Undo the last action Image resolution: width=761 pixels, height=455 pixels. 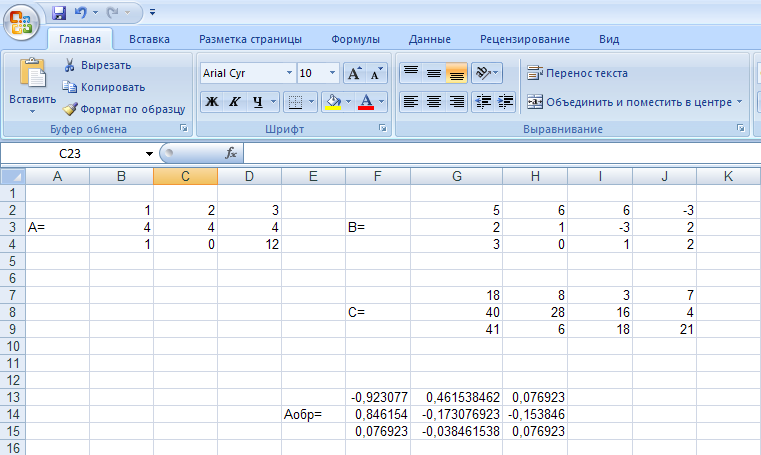pos(81,13)
